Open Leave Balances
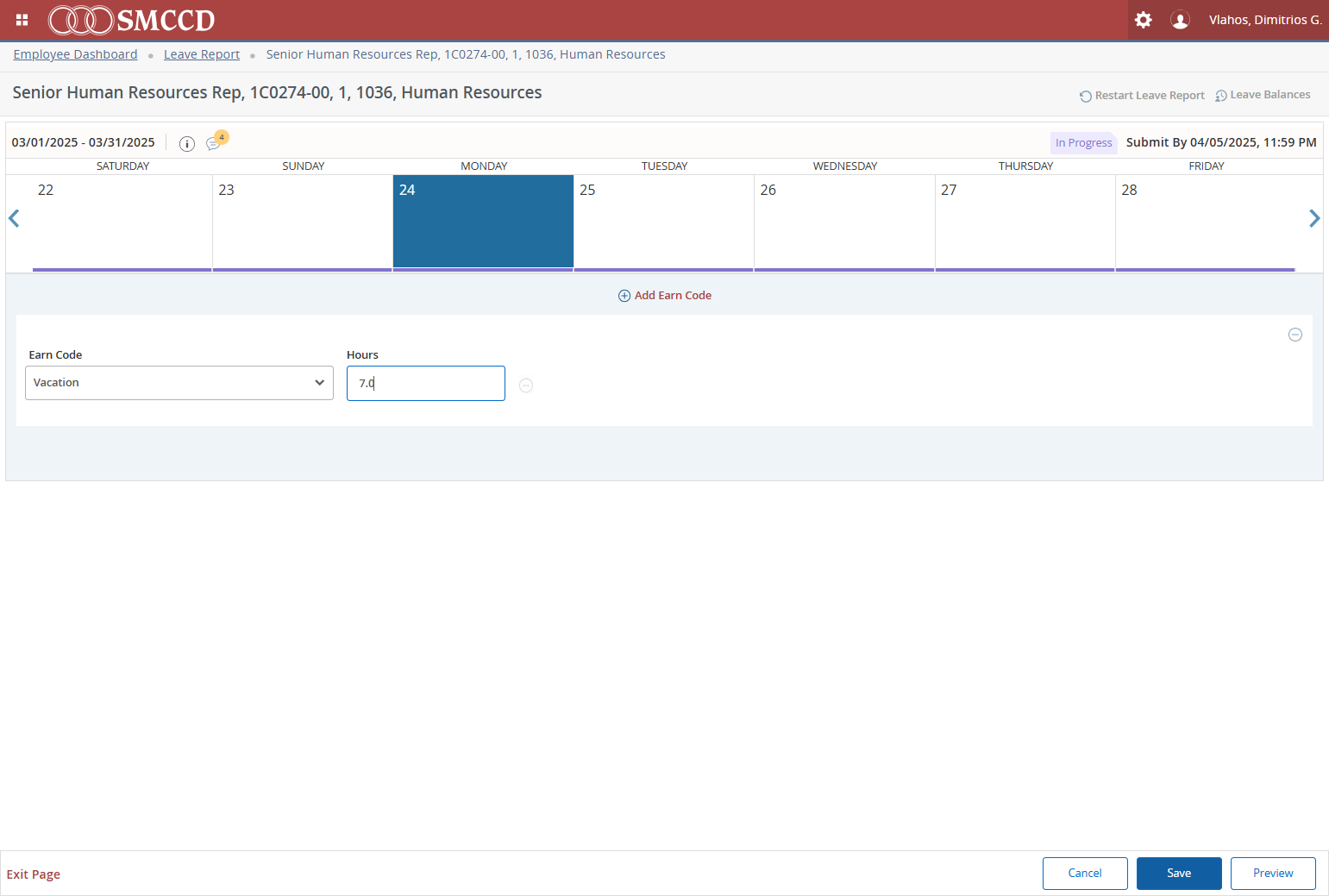 1263,95
